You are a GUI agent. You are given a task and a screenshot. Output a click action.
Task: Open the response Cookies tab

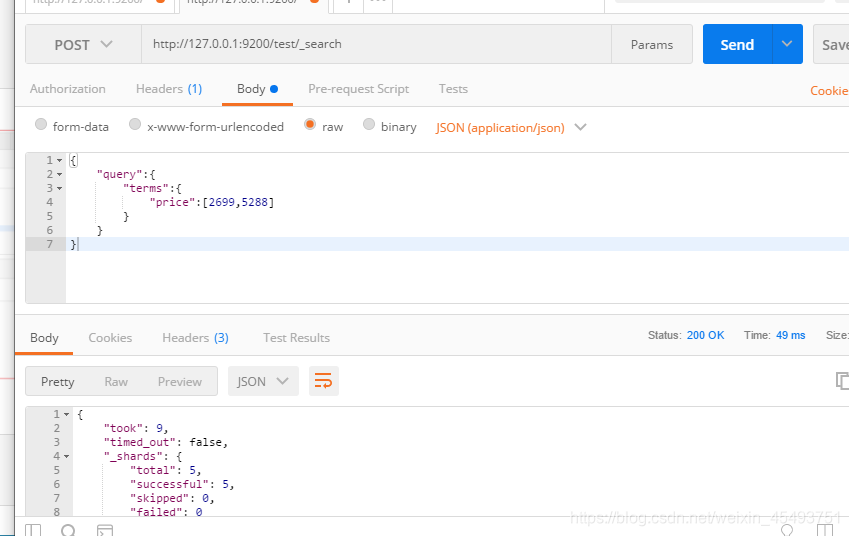(x=110, y=338)
